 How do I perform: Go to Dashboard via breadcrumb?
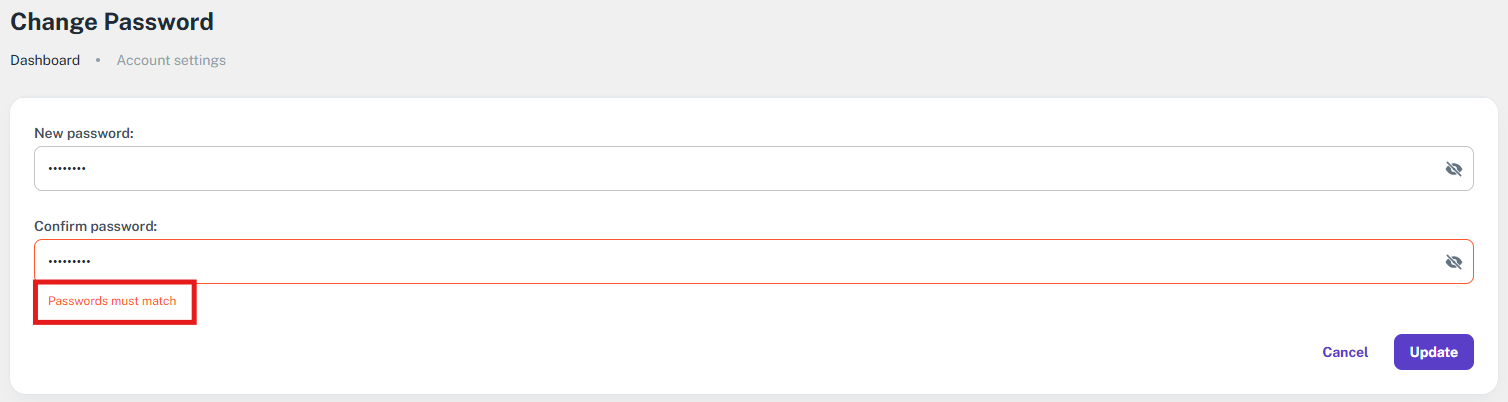(x=45, y=60)
